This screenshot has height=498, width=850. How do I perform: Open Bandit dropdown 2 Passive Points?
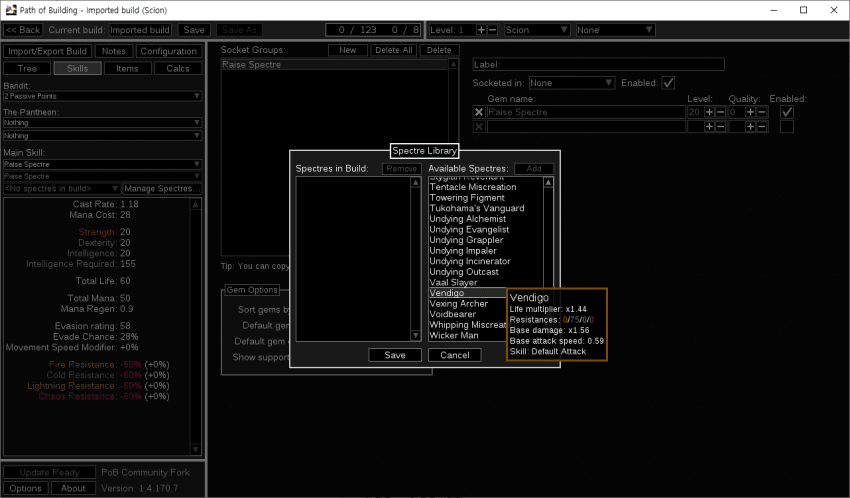tap(102, 96)
